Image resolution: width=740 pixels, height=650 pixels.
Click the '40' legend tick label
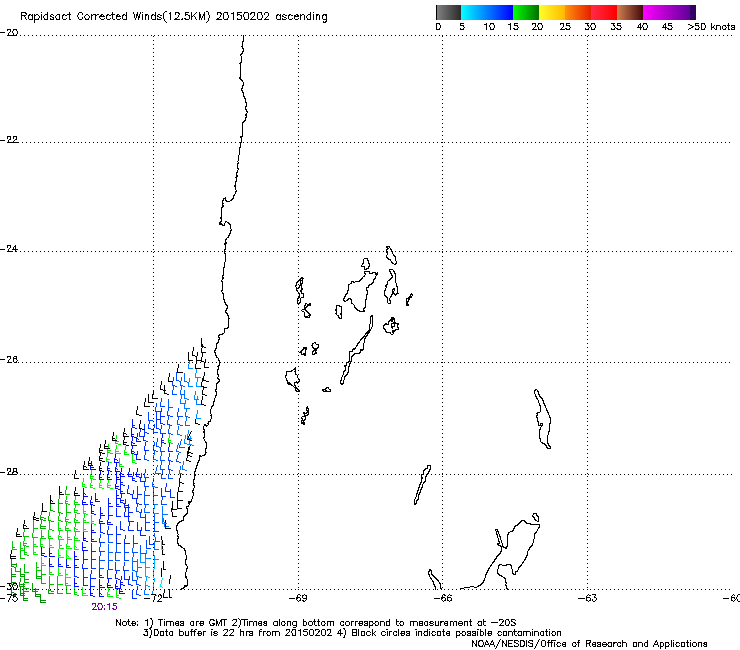pos(642,27)
